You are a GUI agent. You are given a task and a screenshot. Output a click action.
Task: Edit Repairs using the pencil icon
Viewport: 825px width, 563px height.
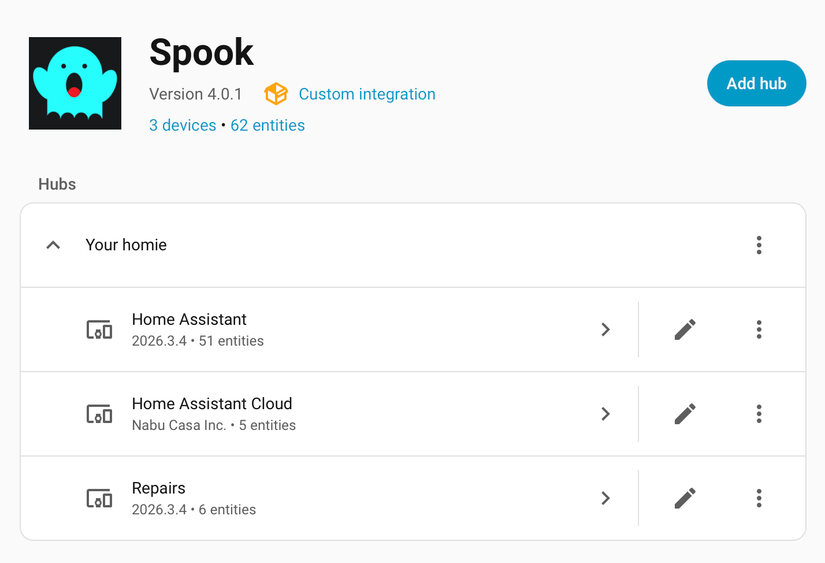click(685, 498)
